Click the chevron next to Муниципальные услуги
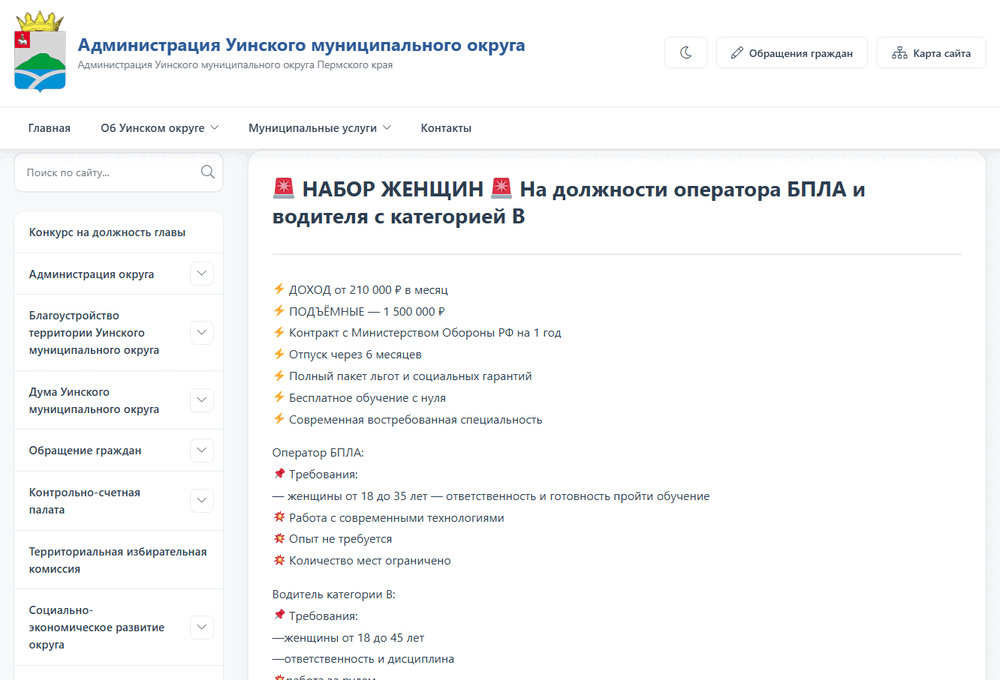Image resolution: width=1000 pixels, height=680 pixels. (386, 128)
